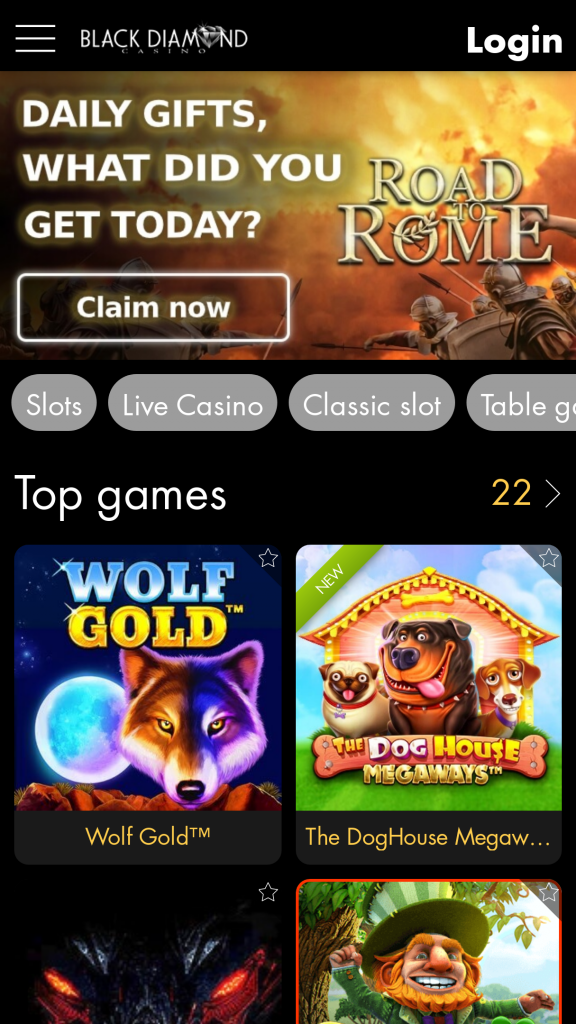Open The Dog House Megaways thumbnail
Screen dimensions: 576x1024
[x=428, y=678]
